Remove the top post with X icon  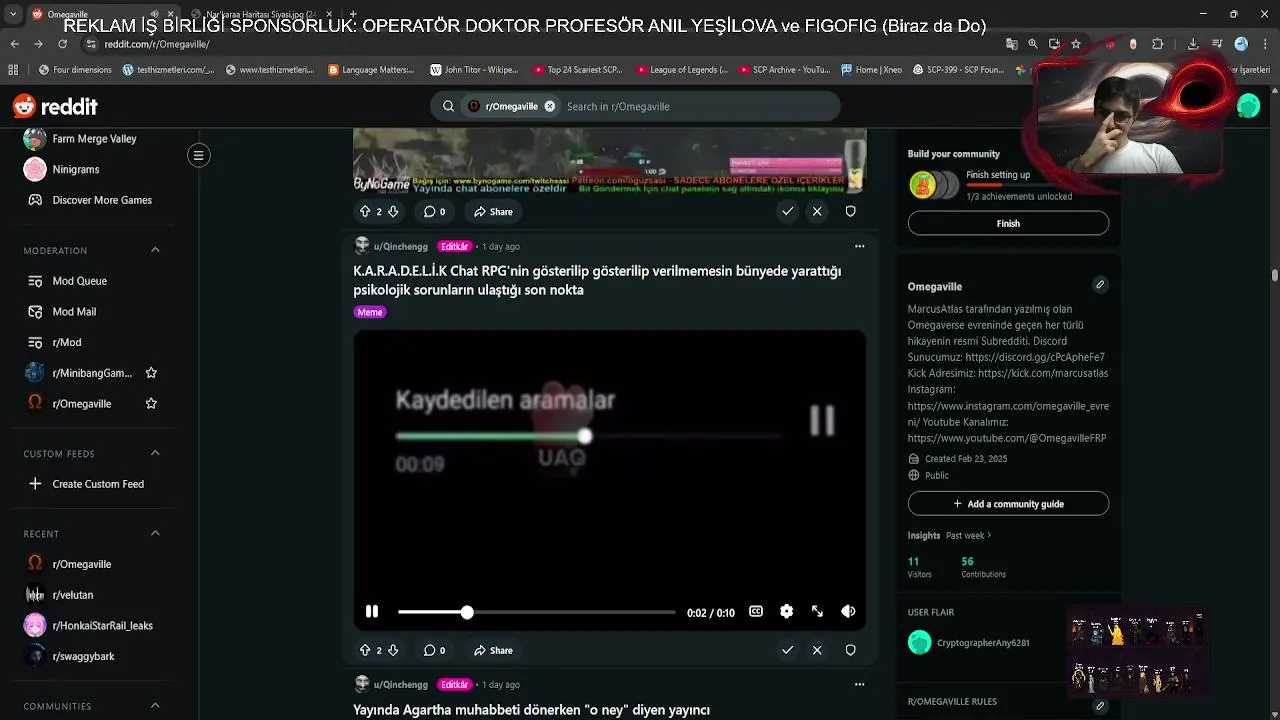[817, 211]
